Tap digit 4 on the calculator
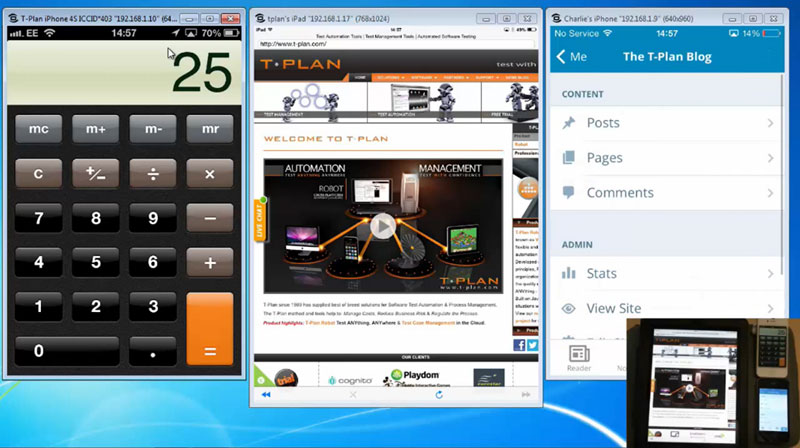Viewport: 800px width, 448px height. (x=39, y=262)
